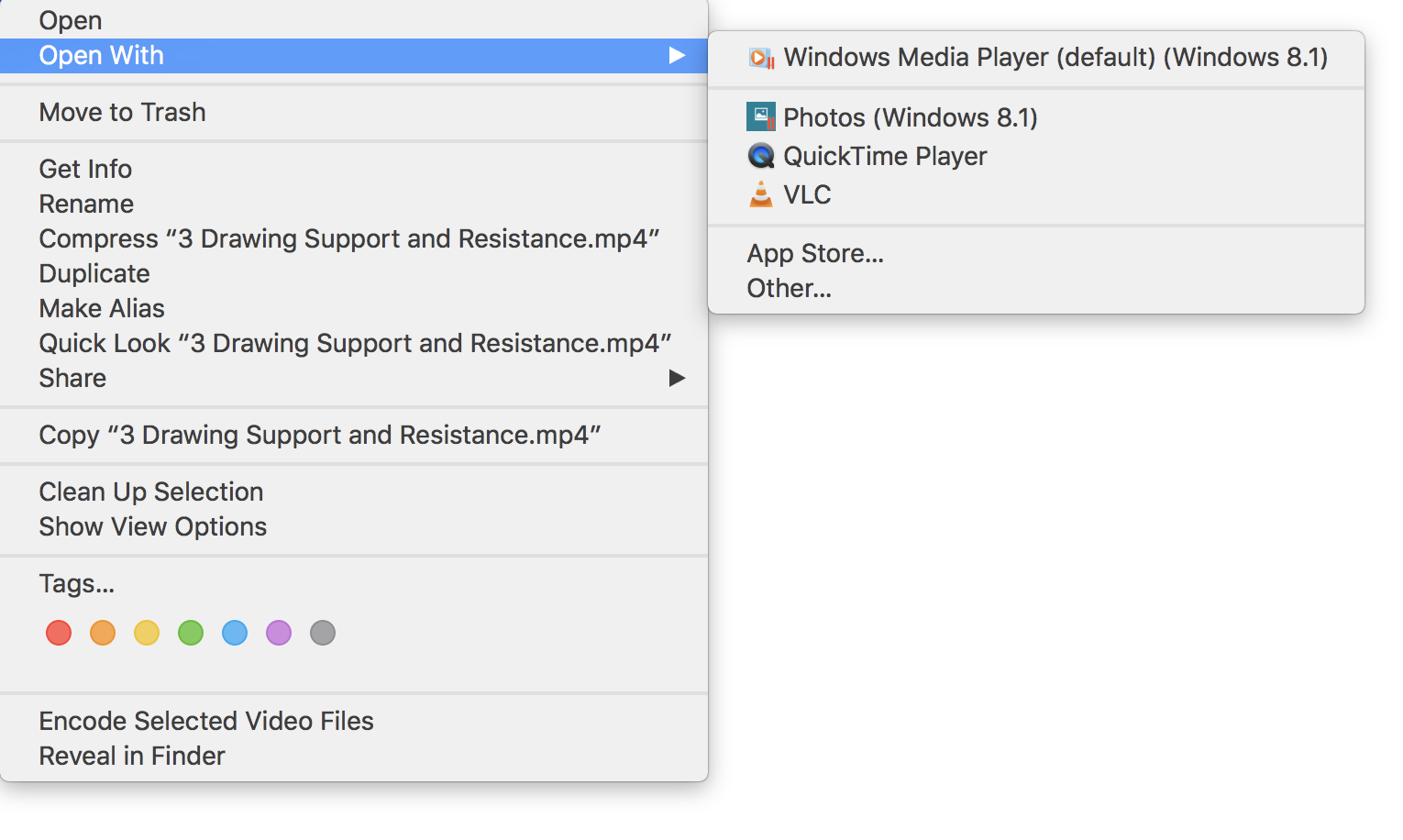The width and height of the screenshot is (1403, 840).
Task: Click the QuickTime Player icon
Action: pos(761,156)
